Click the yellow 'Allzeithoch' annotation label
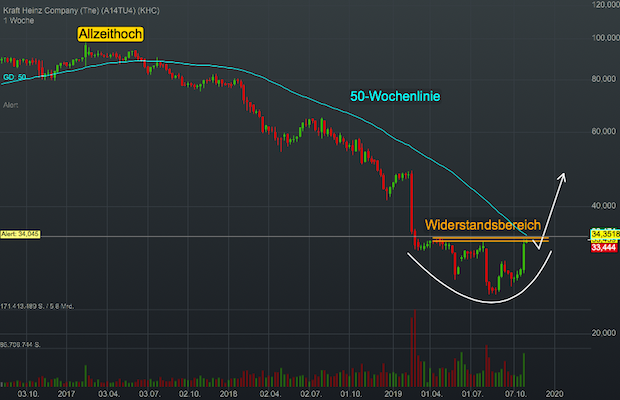620x400 pixels. (110, 34)
